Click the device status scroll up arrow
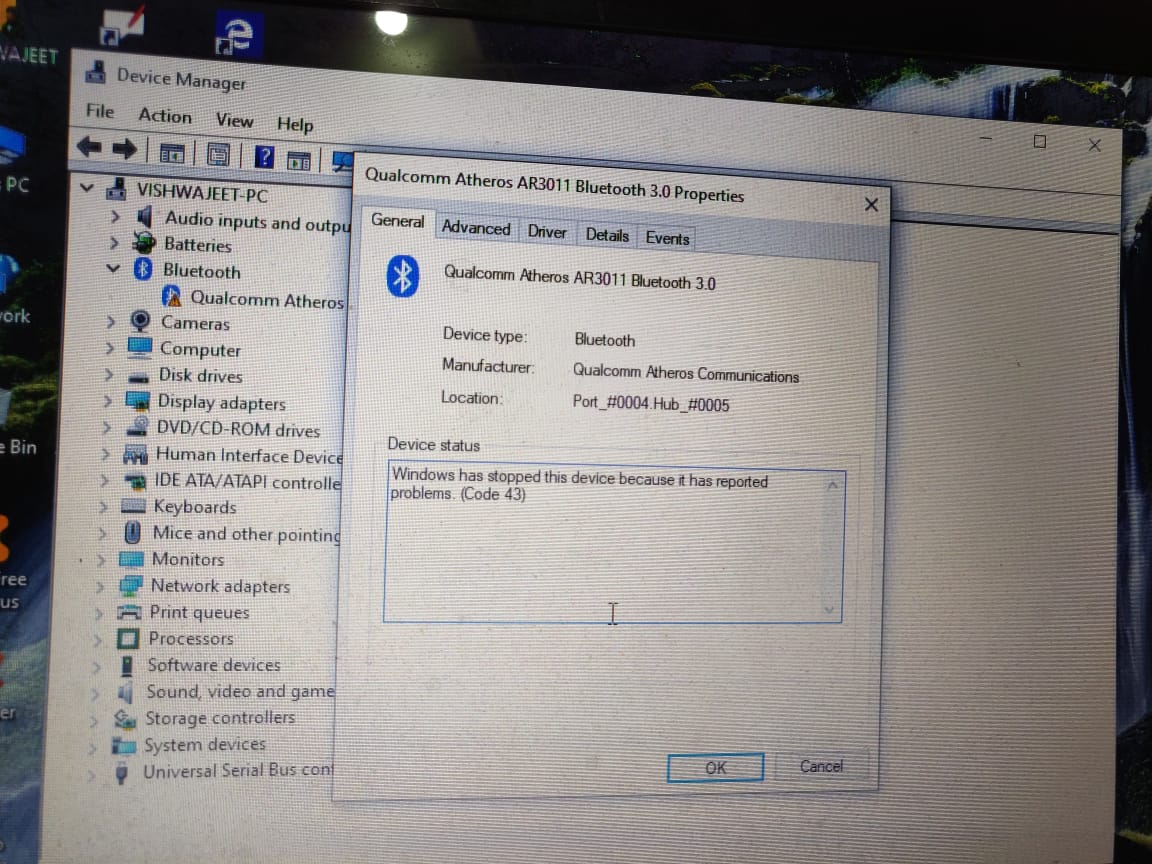Viewport: 1152px width, 864px height. pos(832,486)
